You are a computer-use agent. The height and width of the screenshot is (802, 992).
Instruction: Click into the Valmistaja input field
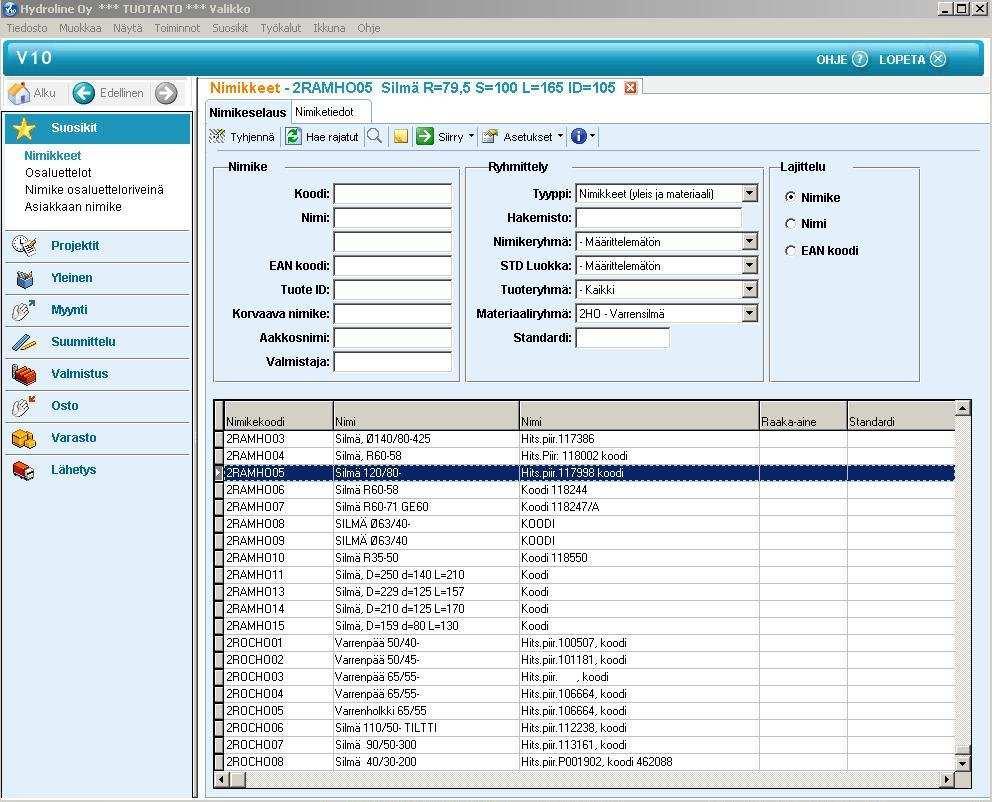pyautogui.click(x=393, y=362)
